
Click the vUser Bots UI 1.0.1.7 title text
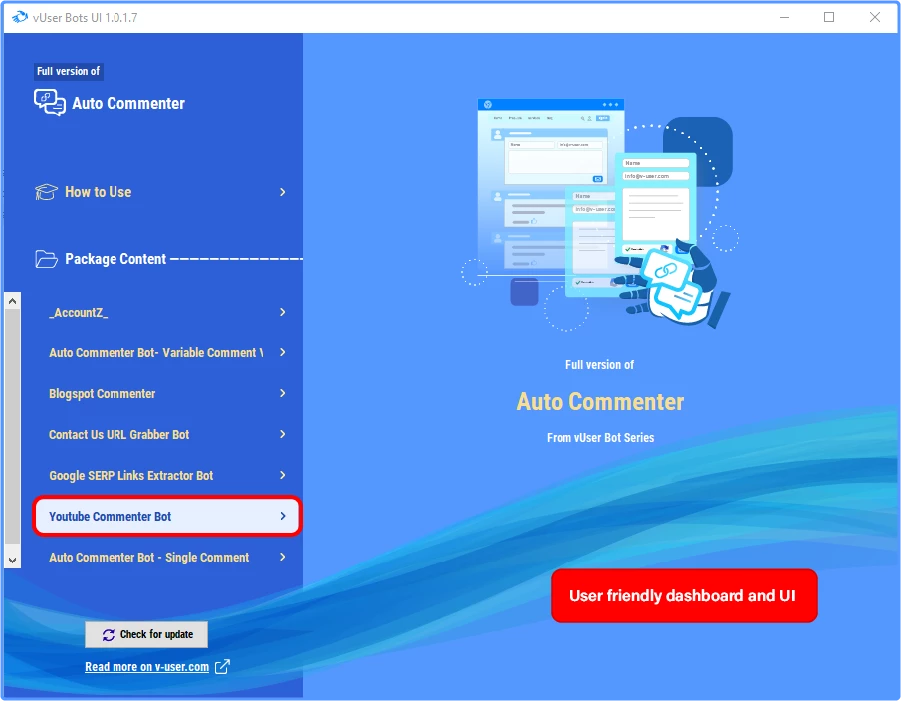(85, 18)
